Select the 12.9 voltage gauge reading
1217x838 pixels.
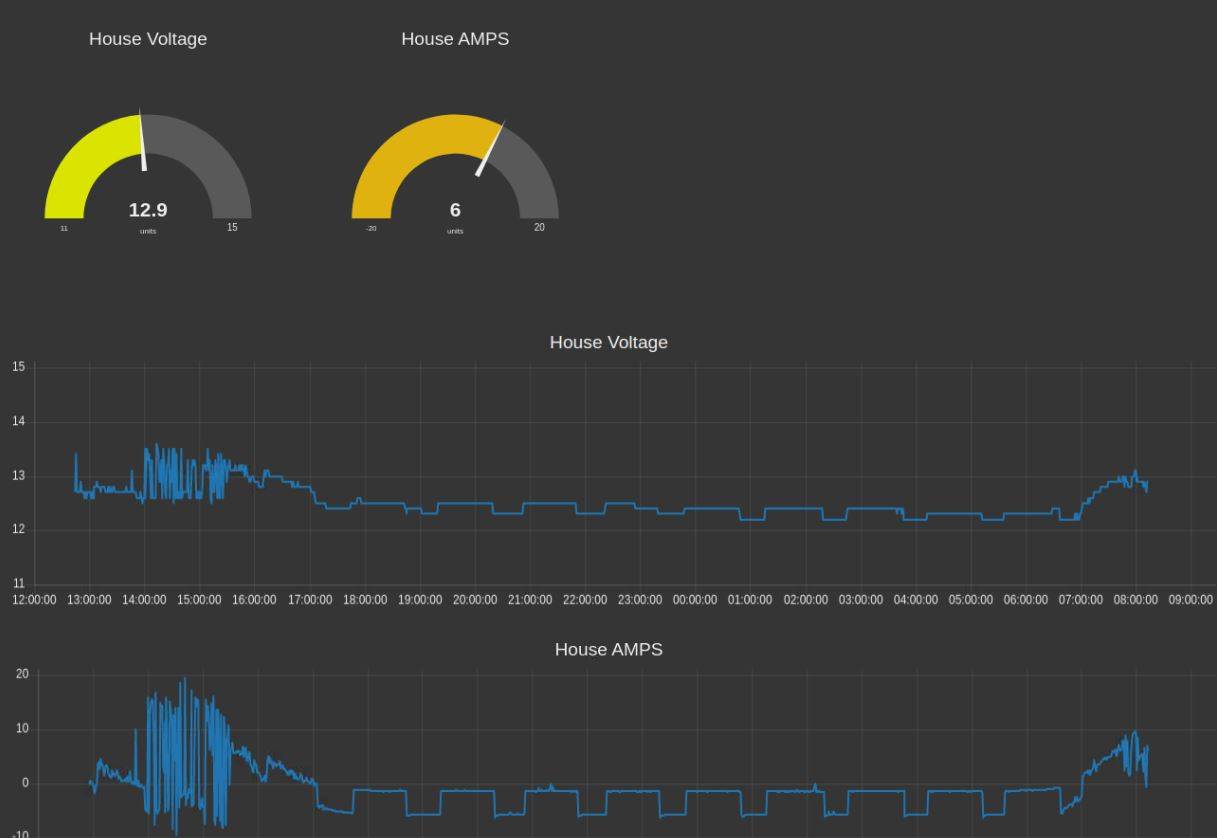148,210
